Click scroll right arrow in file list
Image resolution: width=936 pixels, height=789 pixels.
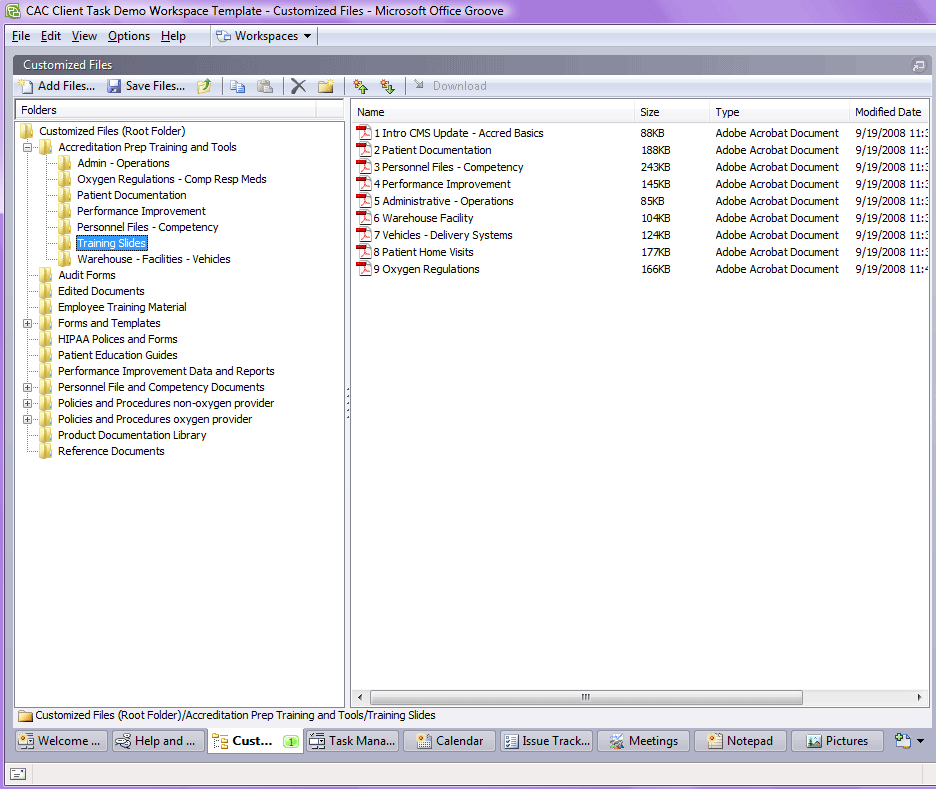[919, 697]
